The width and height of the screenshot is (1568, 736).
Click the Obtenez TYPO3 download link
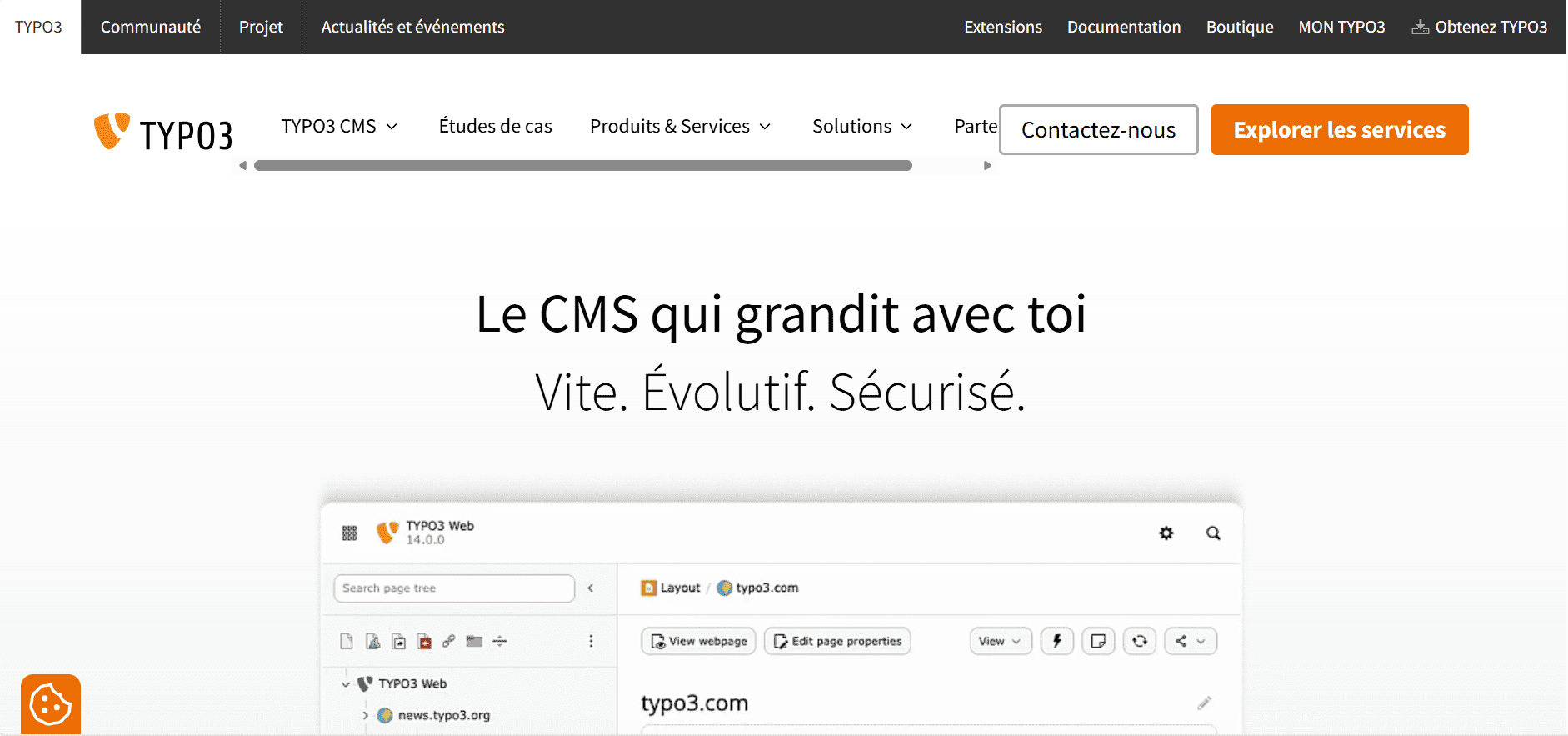1480,27
